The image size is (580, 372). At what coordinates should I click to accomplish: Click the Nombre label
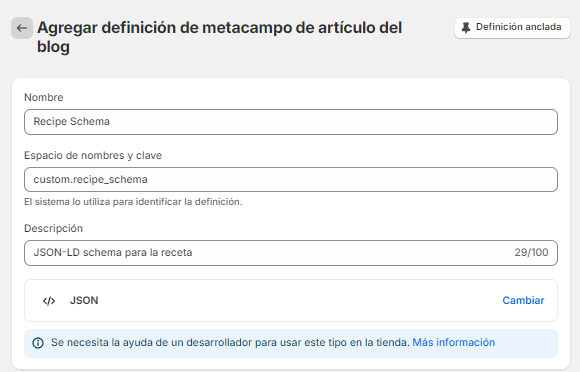pos(44,97)
